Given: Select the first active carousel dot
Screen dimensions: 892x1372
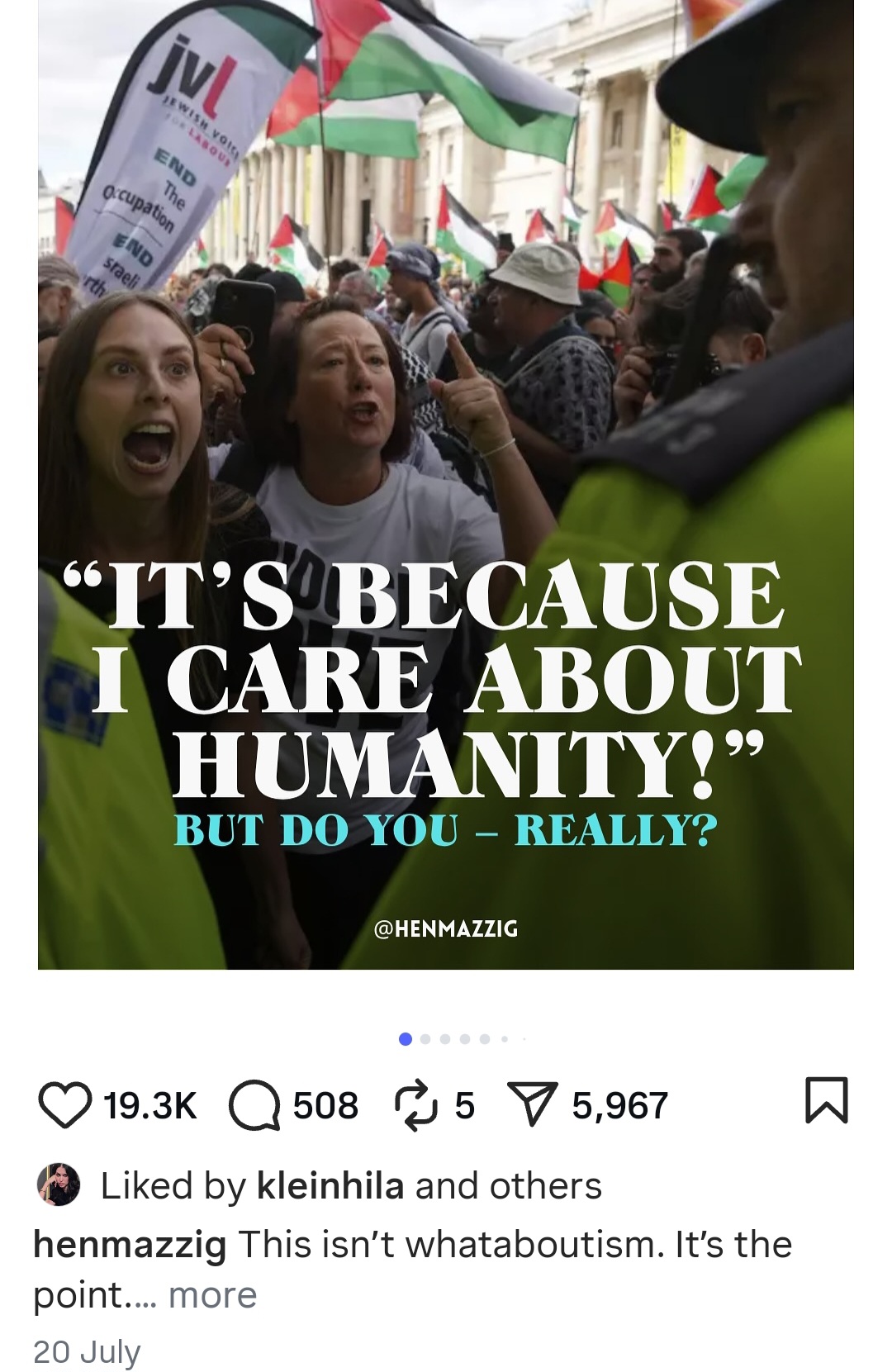Looking at the screenshot, I should [x=406, y=1039].
